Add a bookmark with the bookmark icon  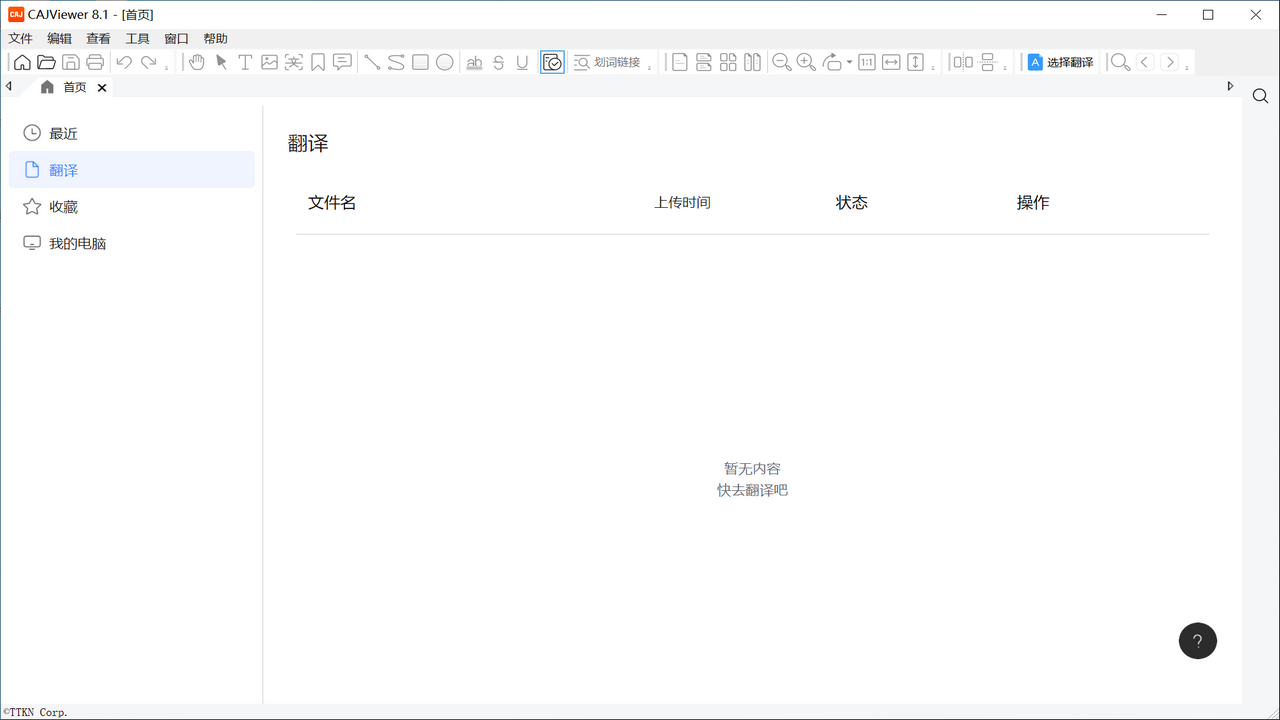(x=318, y=62)
